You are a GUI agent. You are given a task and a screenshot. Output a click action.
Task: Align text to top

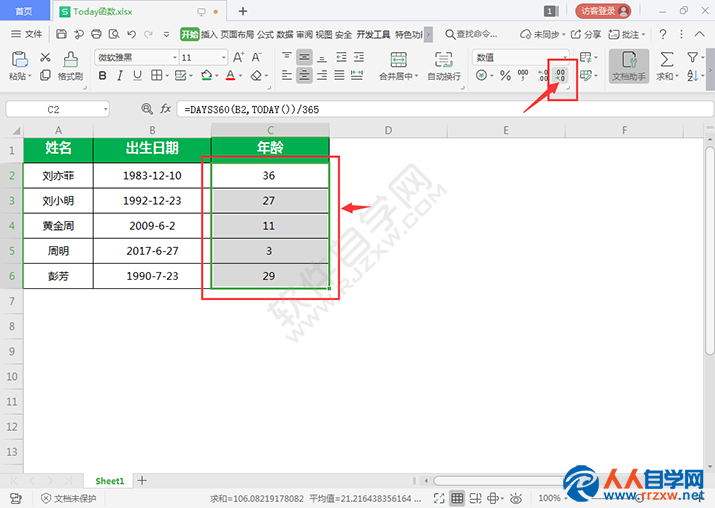click(x=287, y=57)
